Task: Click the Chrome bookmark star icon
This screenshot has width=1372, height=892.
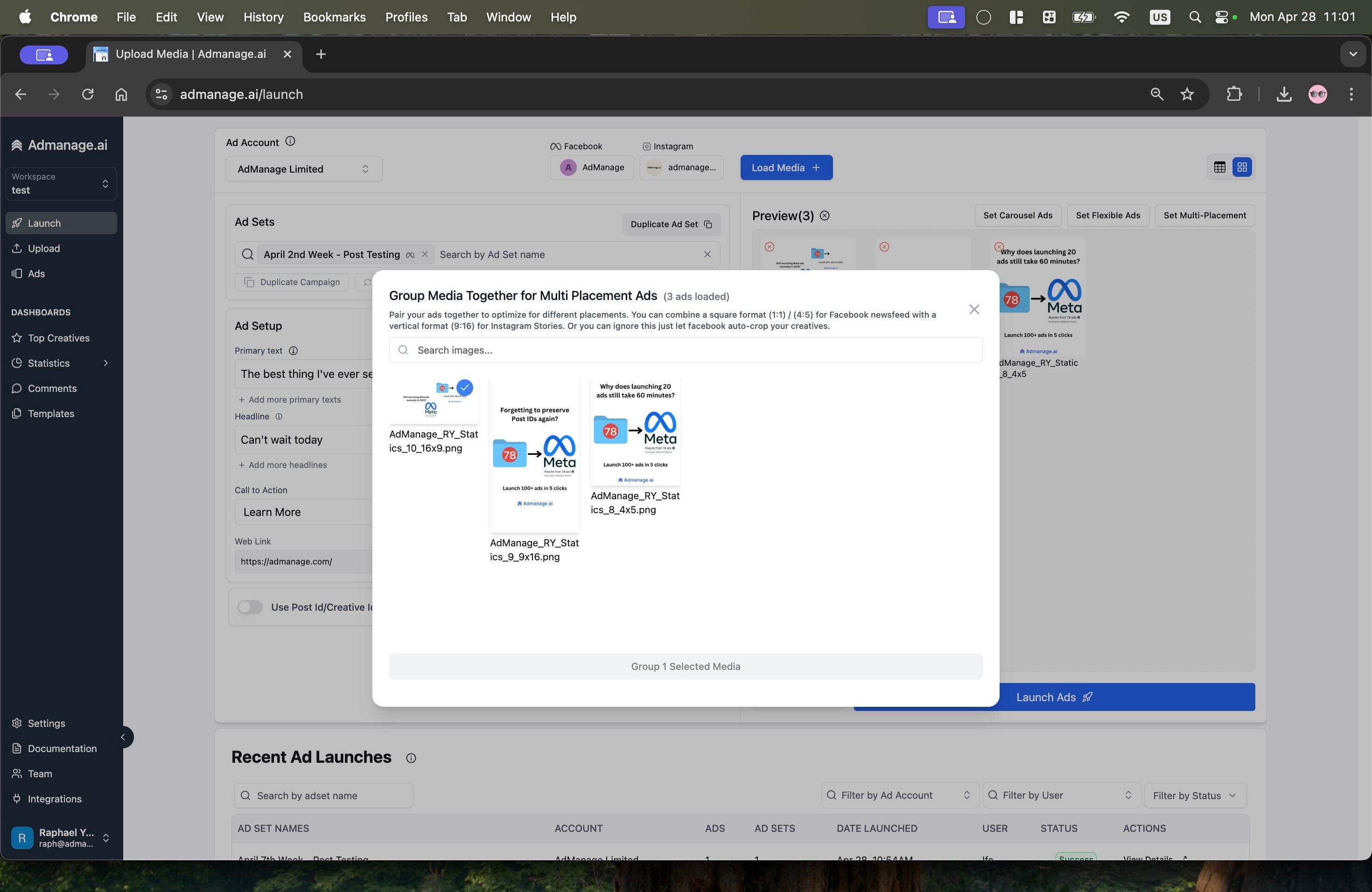Action: [x=1187, y=95]
